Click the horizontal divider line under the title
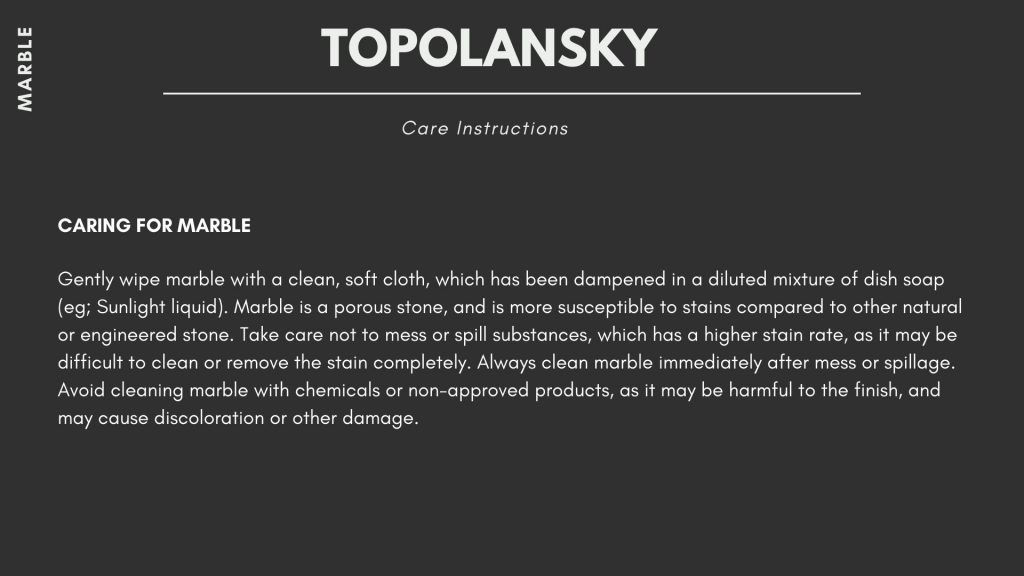The image size is (1024, 576). click(511, 93)
